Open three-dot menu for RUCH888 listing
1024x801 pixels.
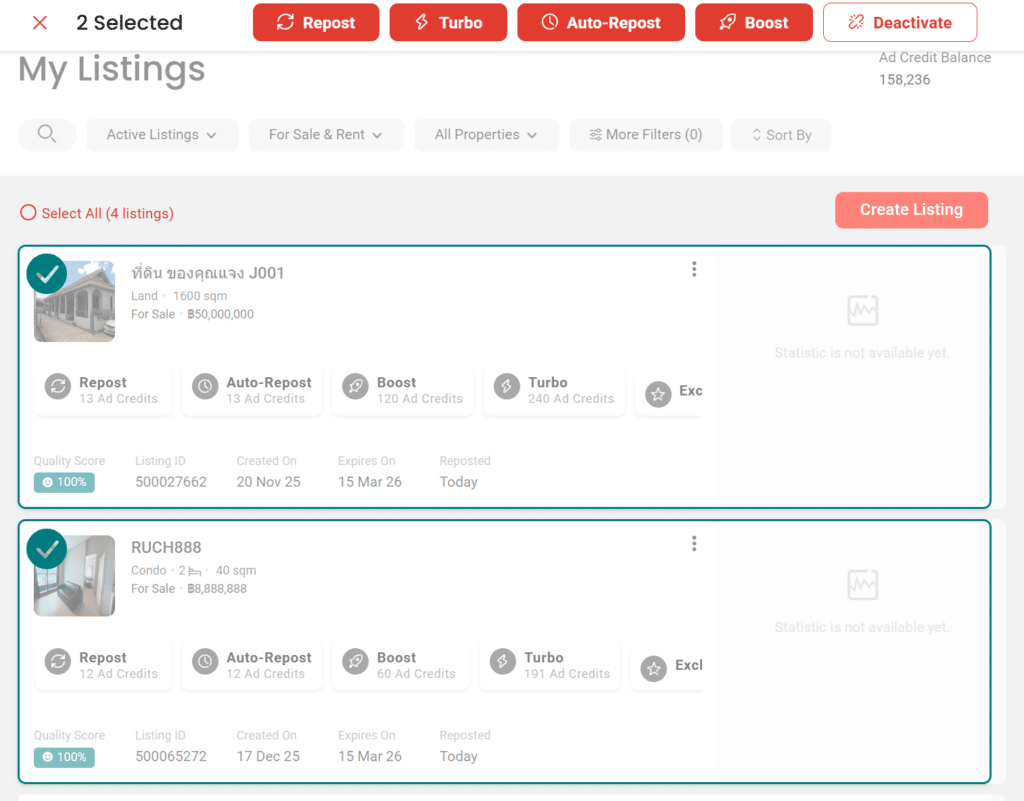pyautogui.click(x=694, y=544)
